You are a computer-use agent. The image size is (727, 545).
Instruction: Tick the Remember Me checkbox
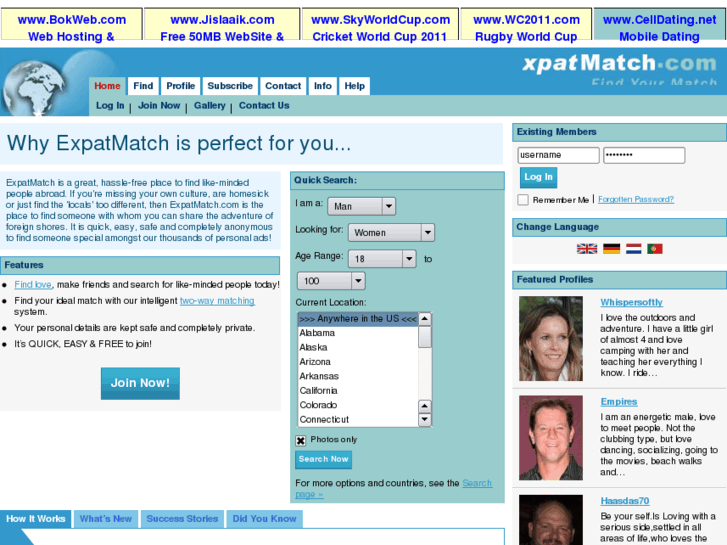click(523, 199)
